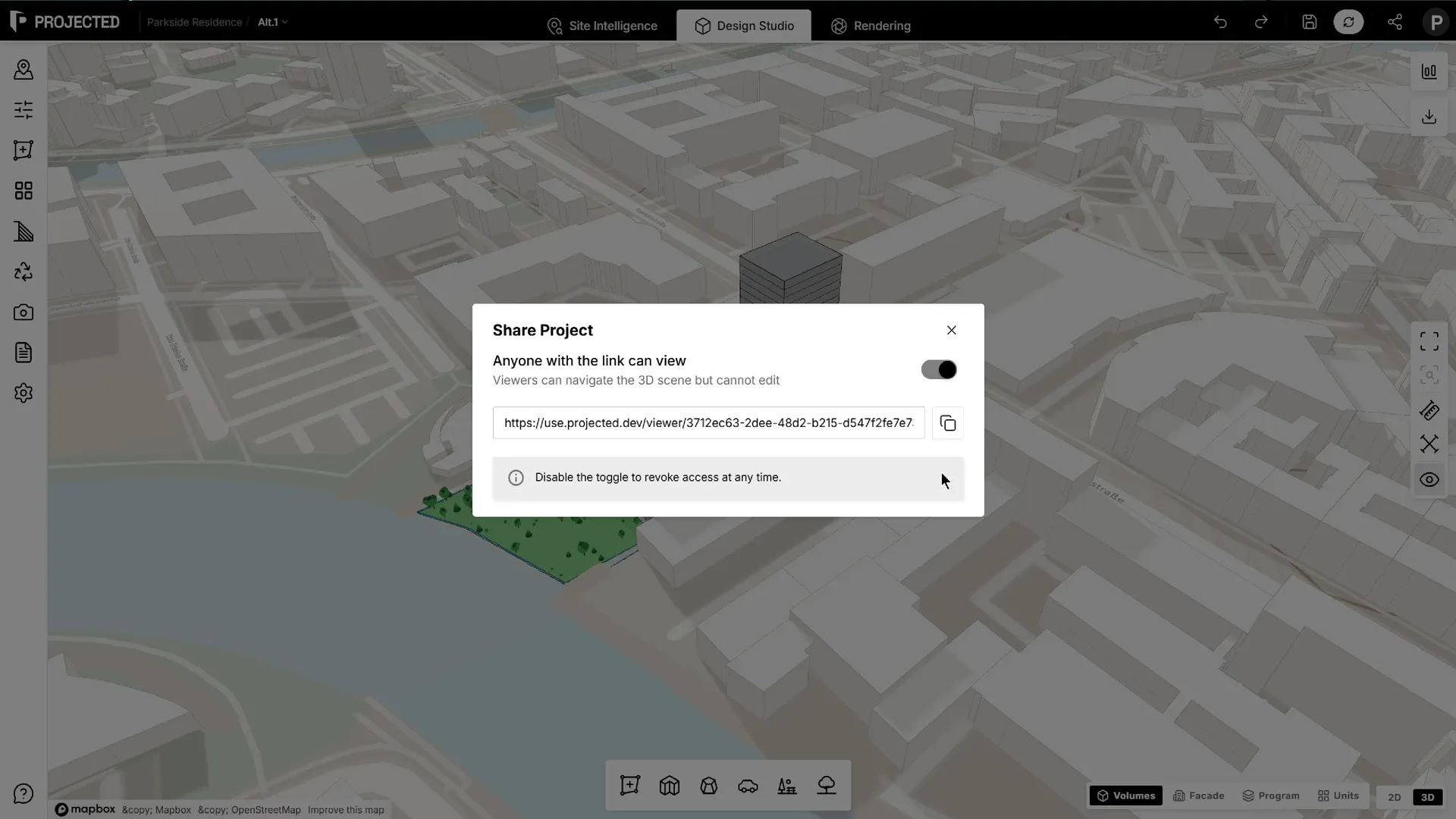
Task: Select the add plot sidebar icon
Action: [x=24, y=150]
